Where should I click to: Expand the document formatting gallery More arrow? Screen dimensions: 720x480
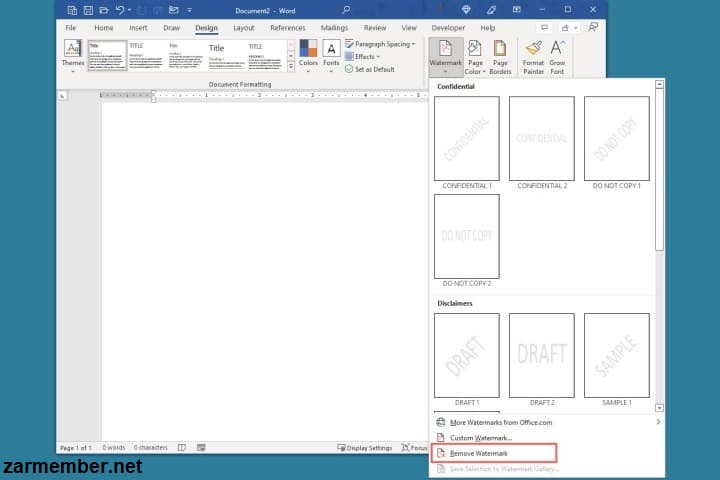coord(291,66)
